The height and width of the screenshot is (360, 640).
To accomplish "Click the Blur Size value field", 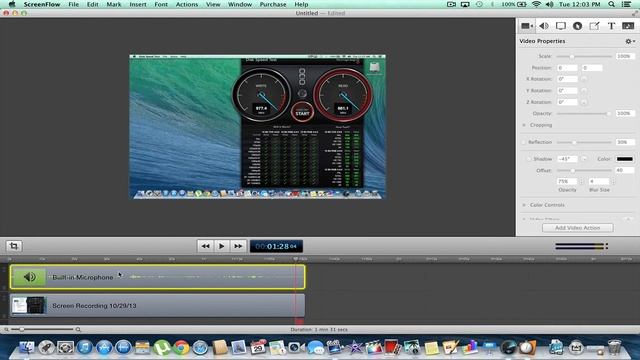I will (599, 181).
